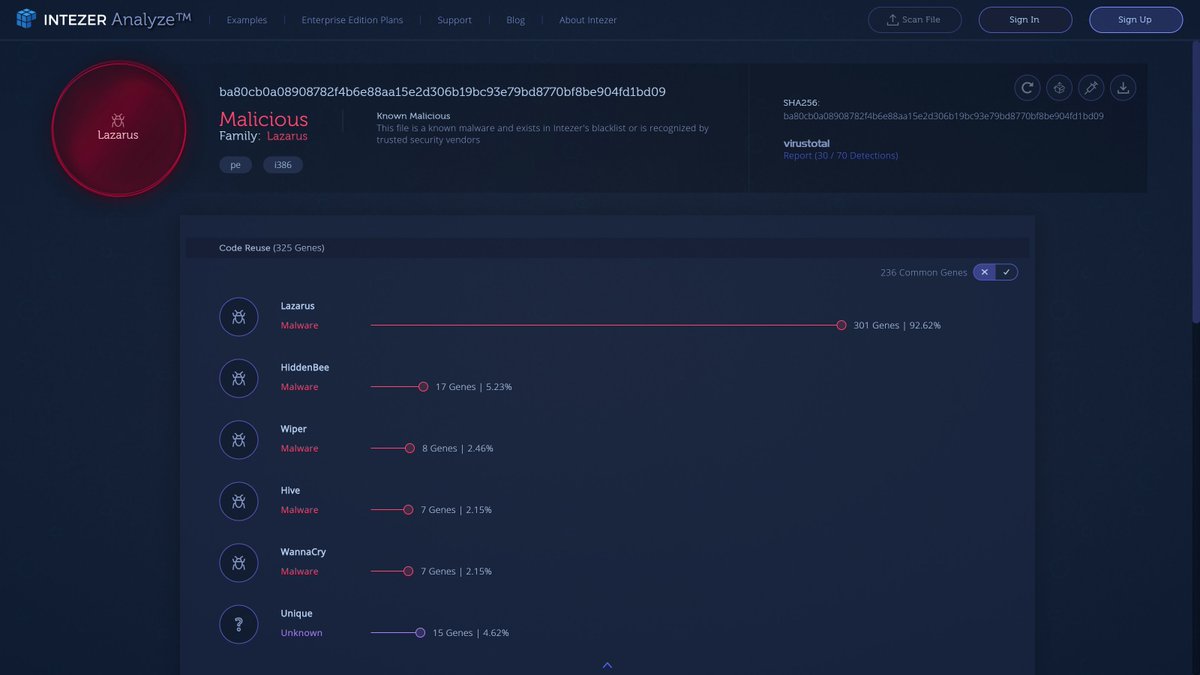Click the Sign Up button
This screenshot has width=1200, height=675.
[1136, 20]
